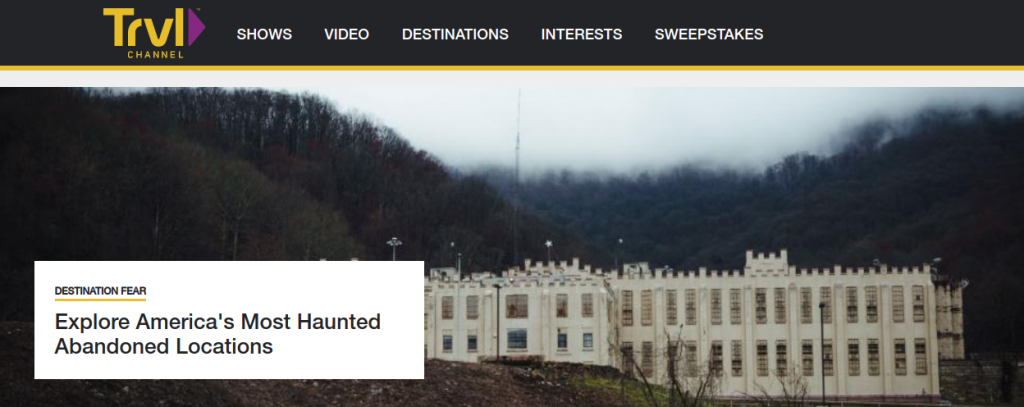This screenshot has height=407, width=1024.
Task: Go to the DESTINATIONS menu item
Action: point(455,35)
